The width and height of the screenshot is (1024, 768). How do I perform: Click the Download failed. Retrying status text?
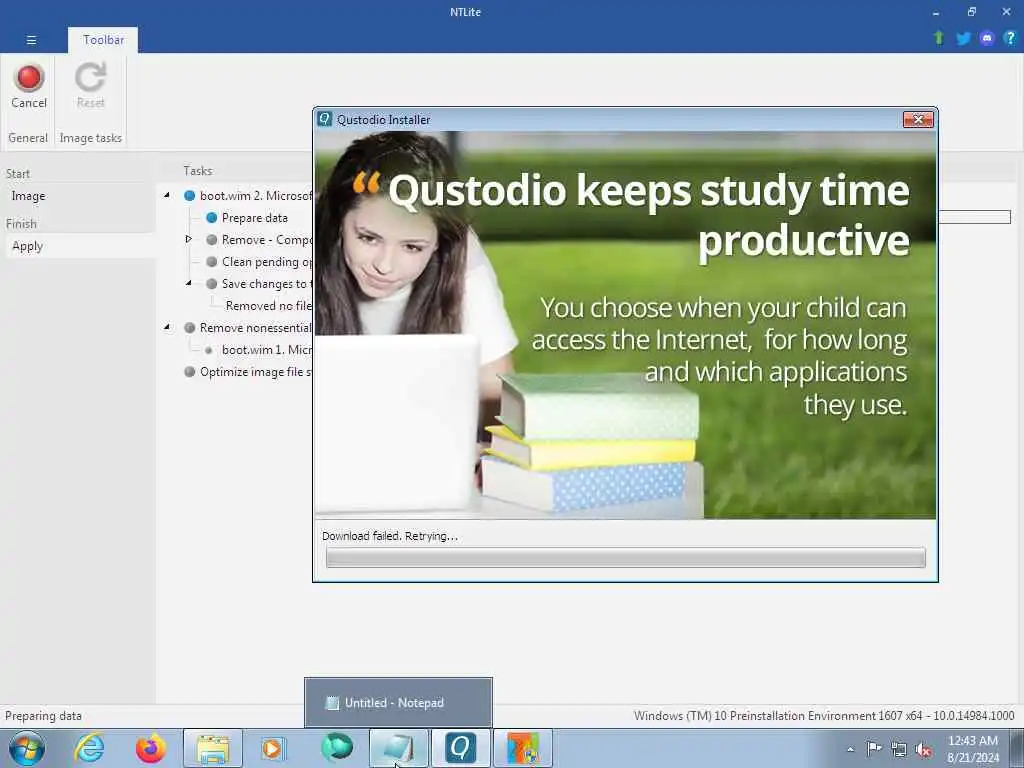(x=390, y=536)
